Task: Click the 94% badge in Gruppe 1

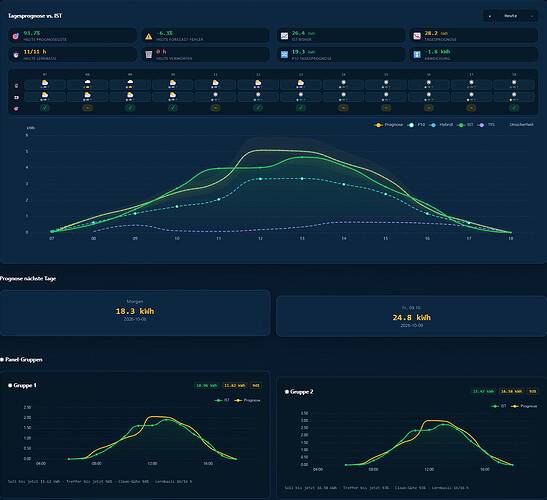Action: pos(256,386)
